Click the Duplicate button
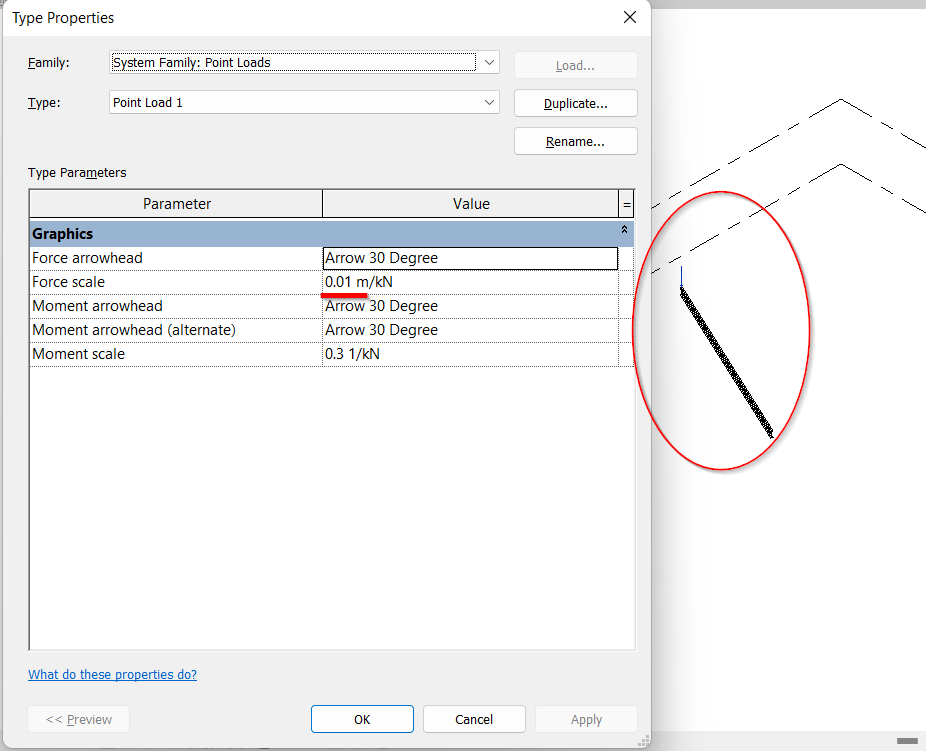926x751 pixels. coord(575,103)
